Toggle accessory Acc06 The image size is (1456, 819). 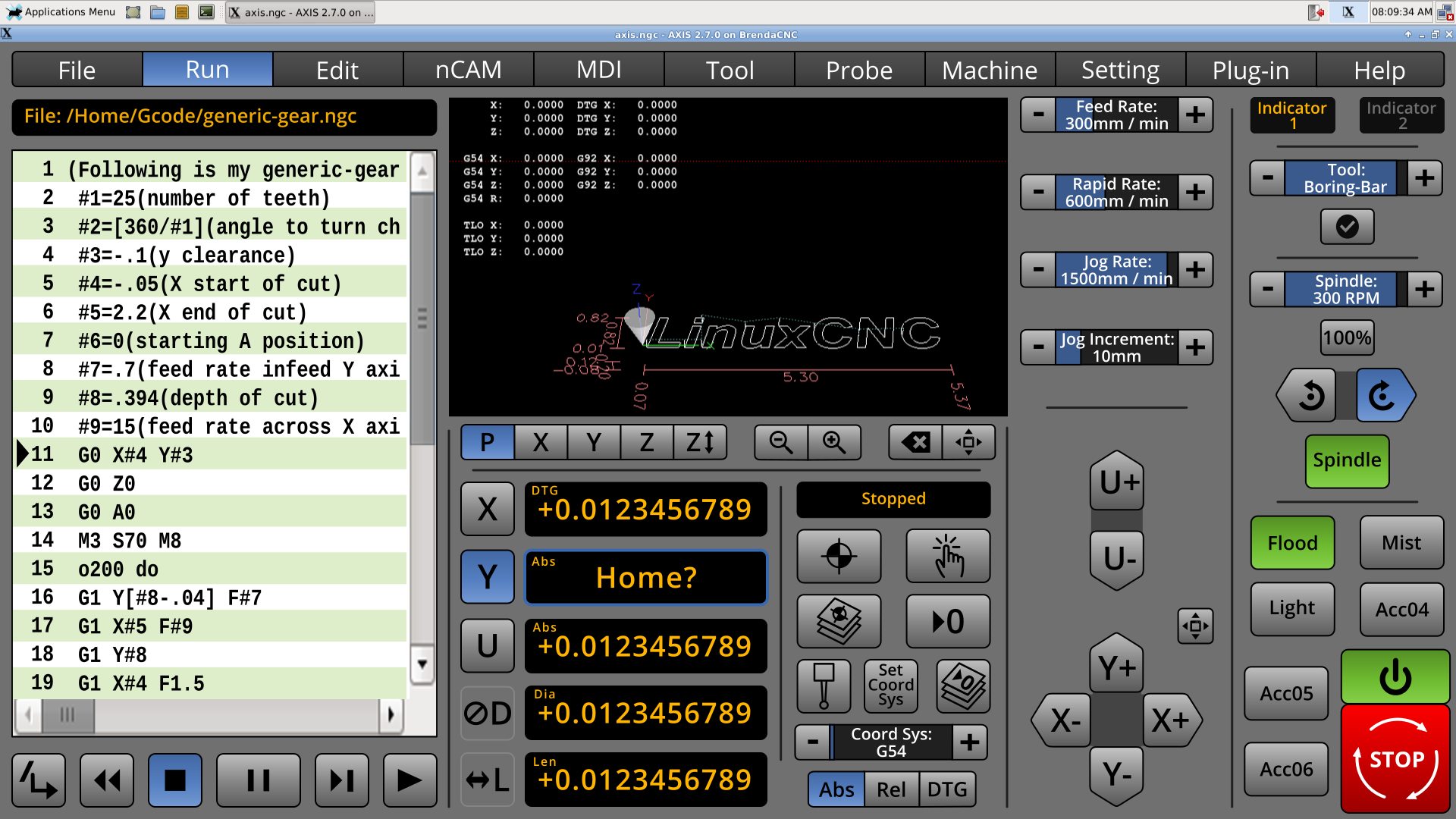pyautogui.click(x=1286, y=769)
